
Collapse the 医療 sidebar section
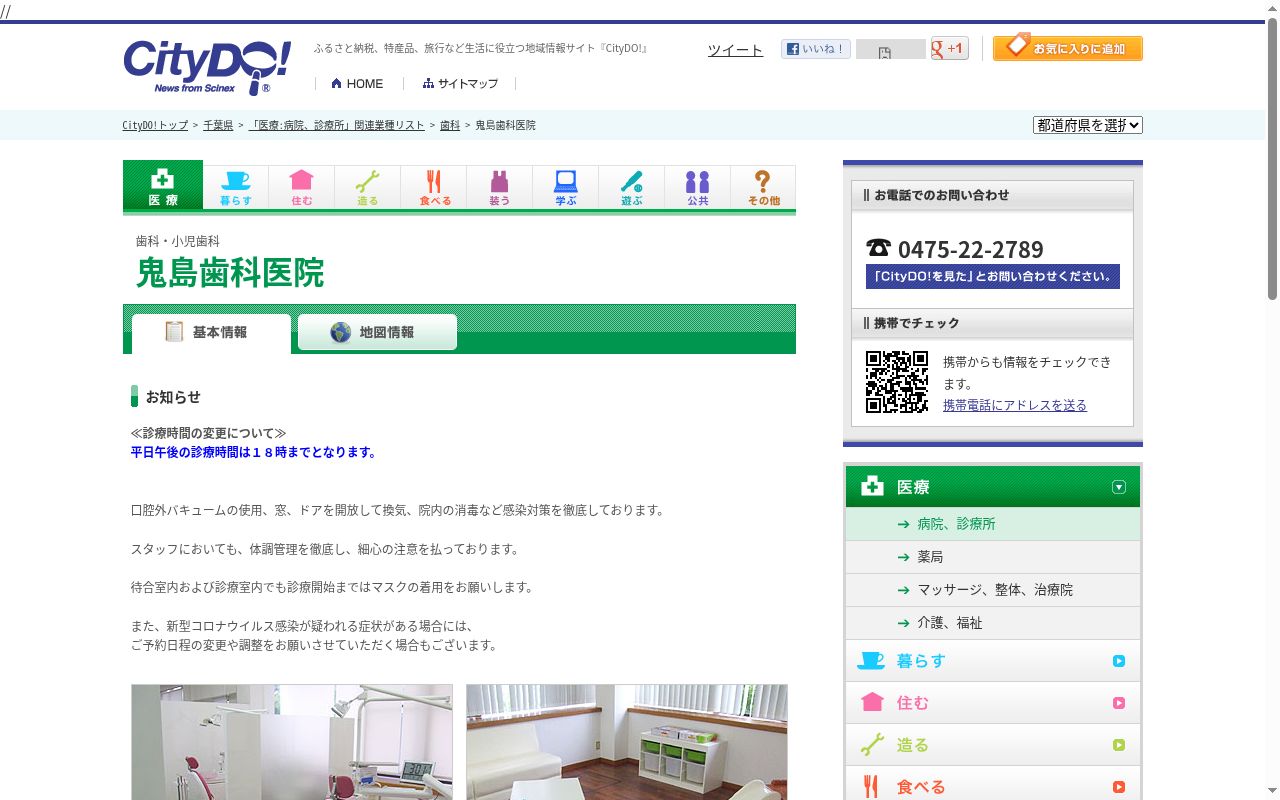click(1119, 487)
